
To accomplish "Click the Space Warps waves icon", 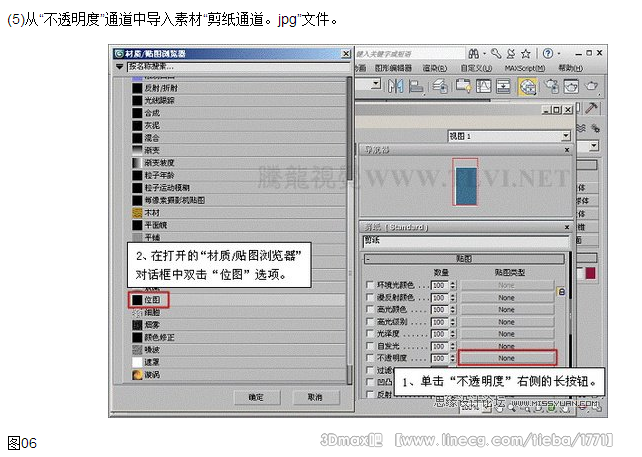I will pyautogui.click(x=581, y=128).
